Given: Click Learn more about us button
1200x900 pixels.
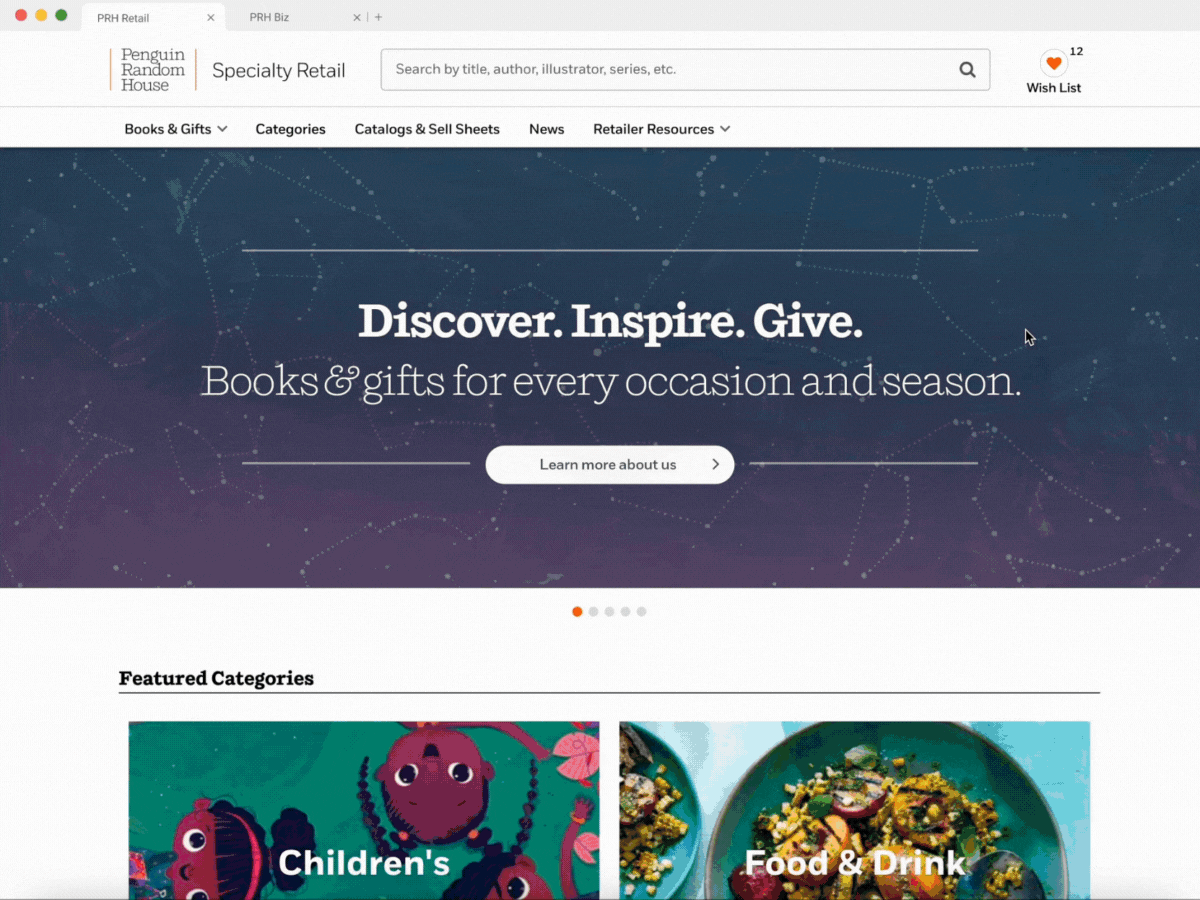Looking at the screenshot, I should (610, 465).
